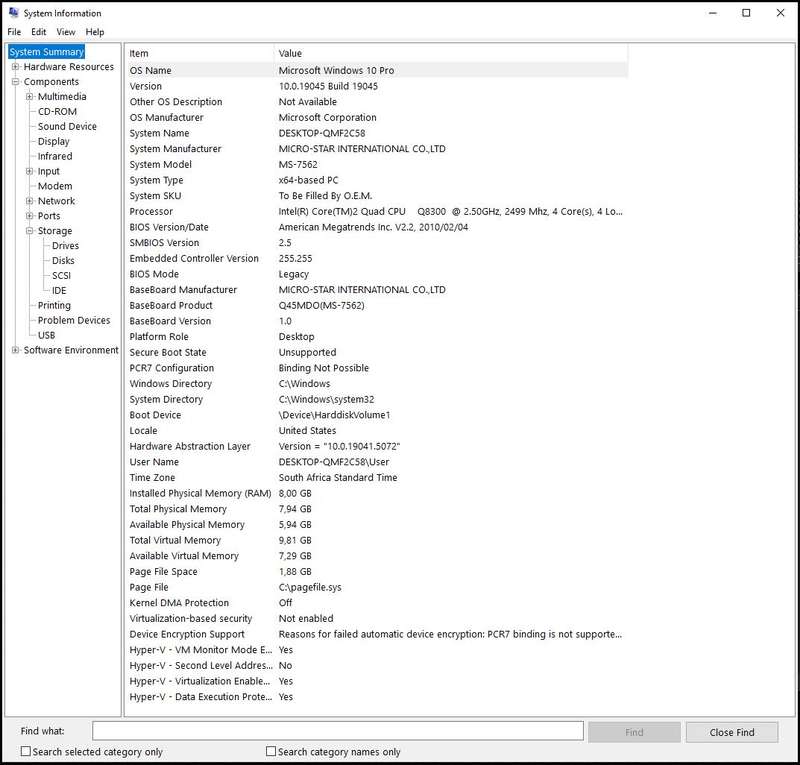Select the Modem category

tap(55, 186)
